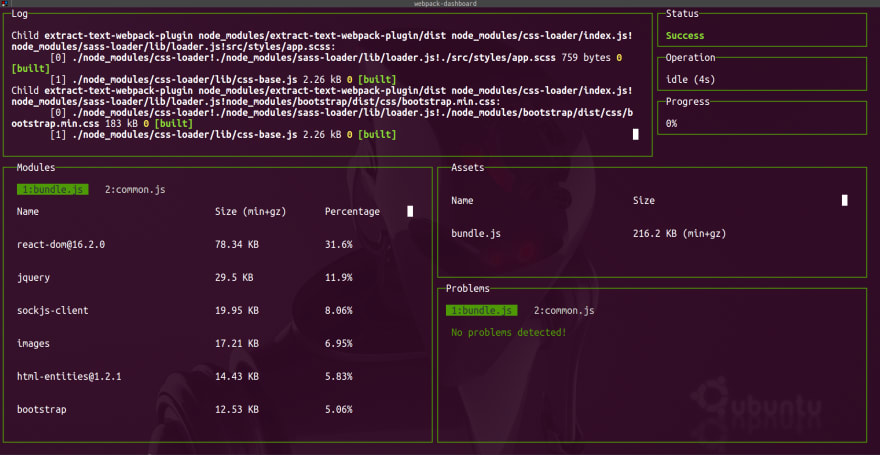Click the Operation panel title

pos(690,57)
